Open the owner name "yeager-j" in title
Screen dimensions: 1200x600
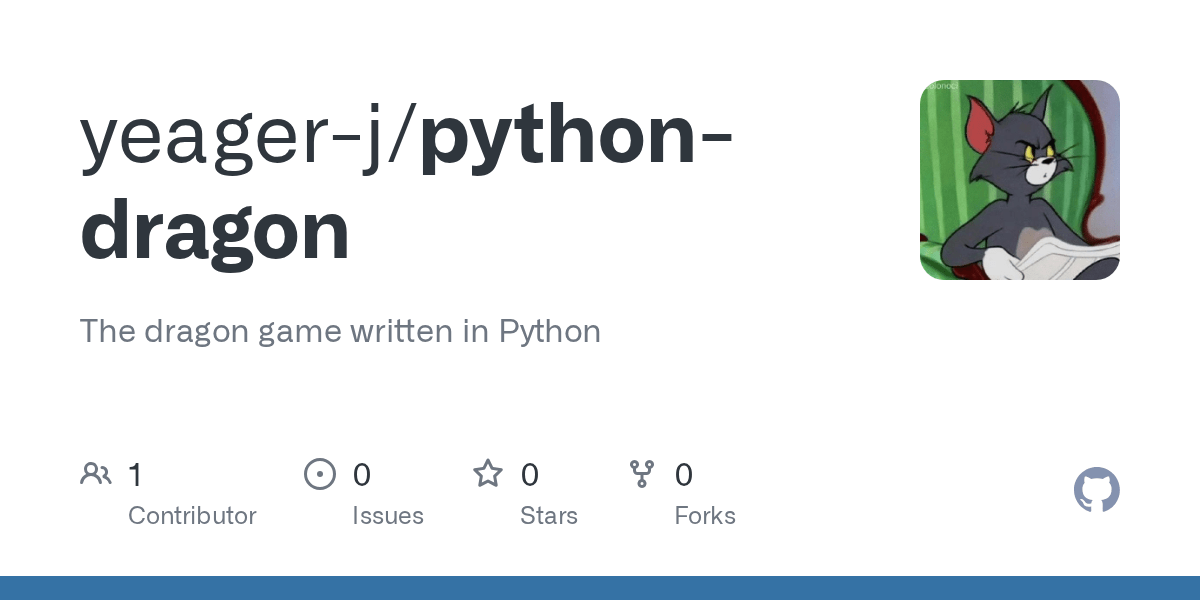tap(240, 137)
